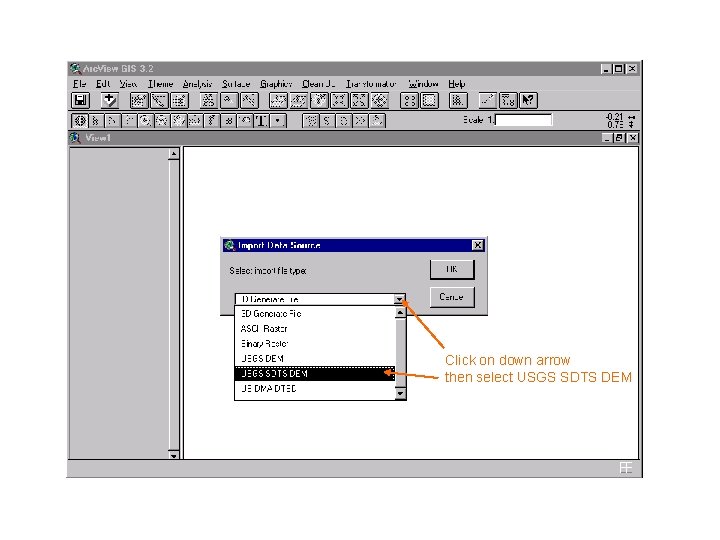The image size is (720, 540).
Task: Open the File menu
Action: 79,84
